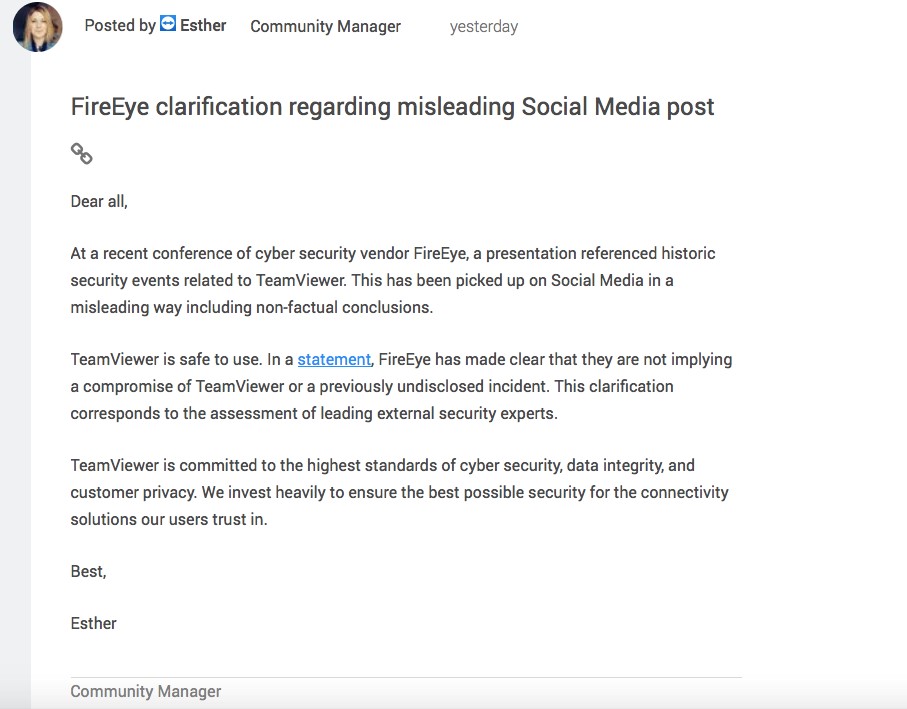907x709 pixels.
Task: Click the paragraph starting 'At a recent conference'
Action: [393, 280]
